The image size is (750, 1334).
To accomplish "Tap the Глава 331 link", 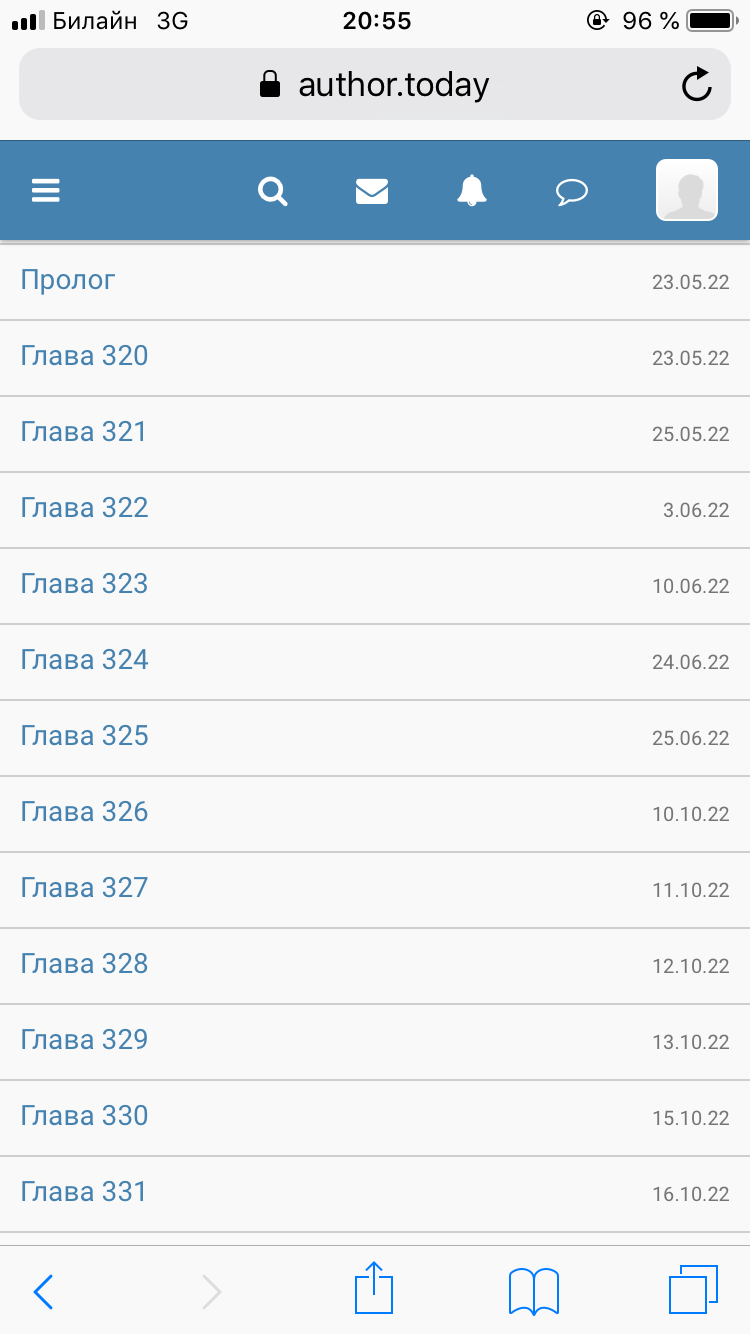I will pos(84,1192).
